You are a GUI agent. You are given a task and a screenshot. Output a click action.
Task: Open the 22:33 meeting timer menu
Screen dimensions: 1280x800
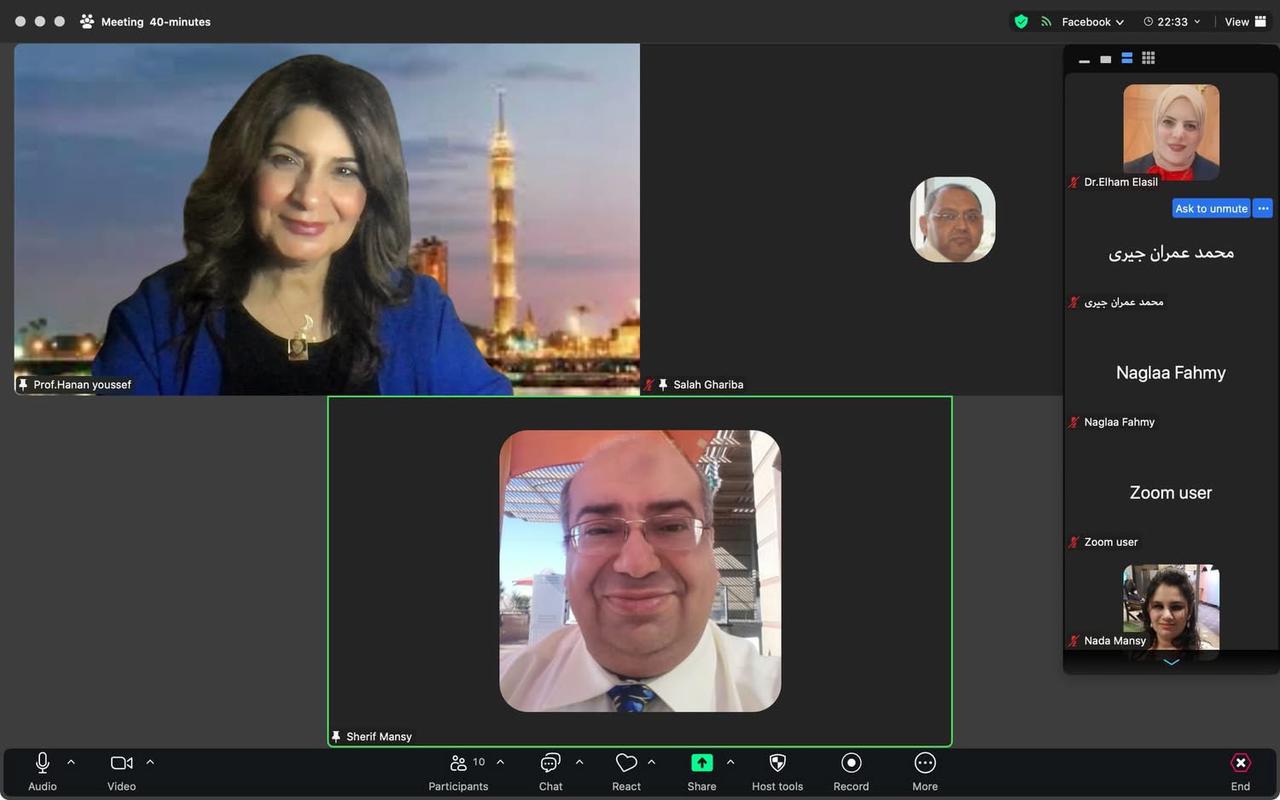(1171, 22)
